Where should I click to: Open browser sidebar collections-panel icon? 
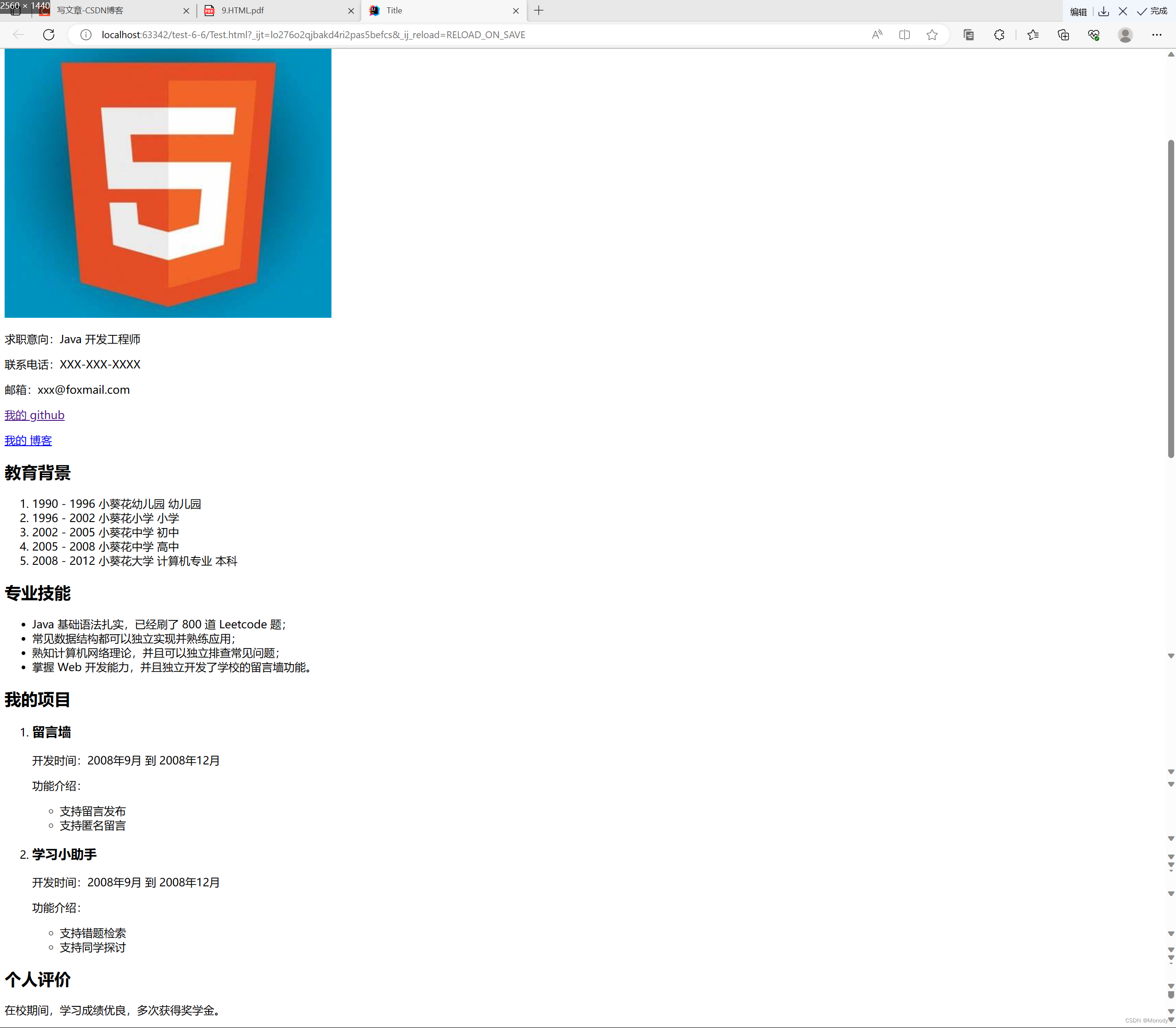tap(969, 35)
